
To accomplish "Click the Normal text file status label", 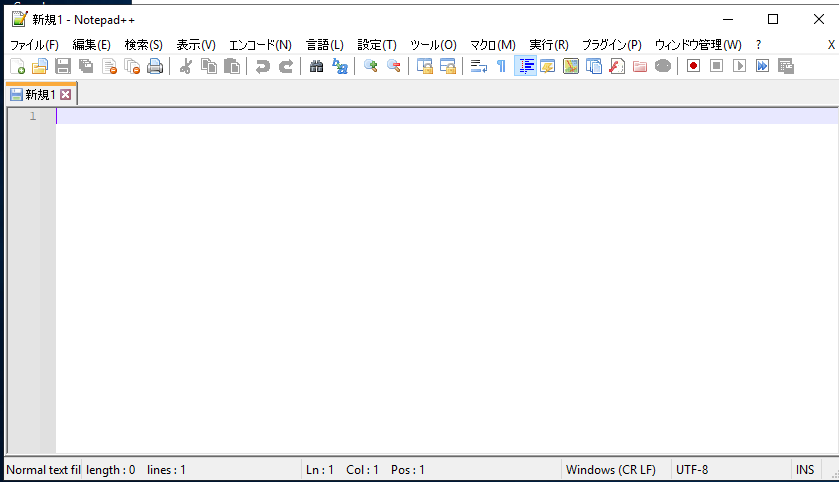I will point(43,470).
